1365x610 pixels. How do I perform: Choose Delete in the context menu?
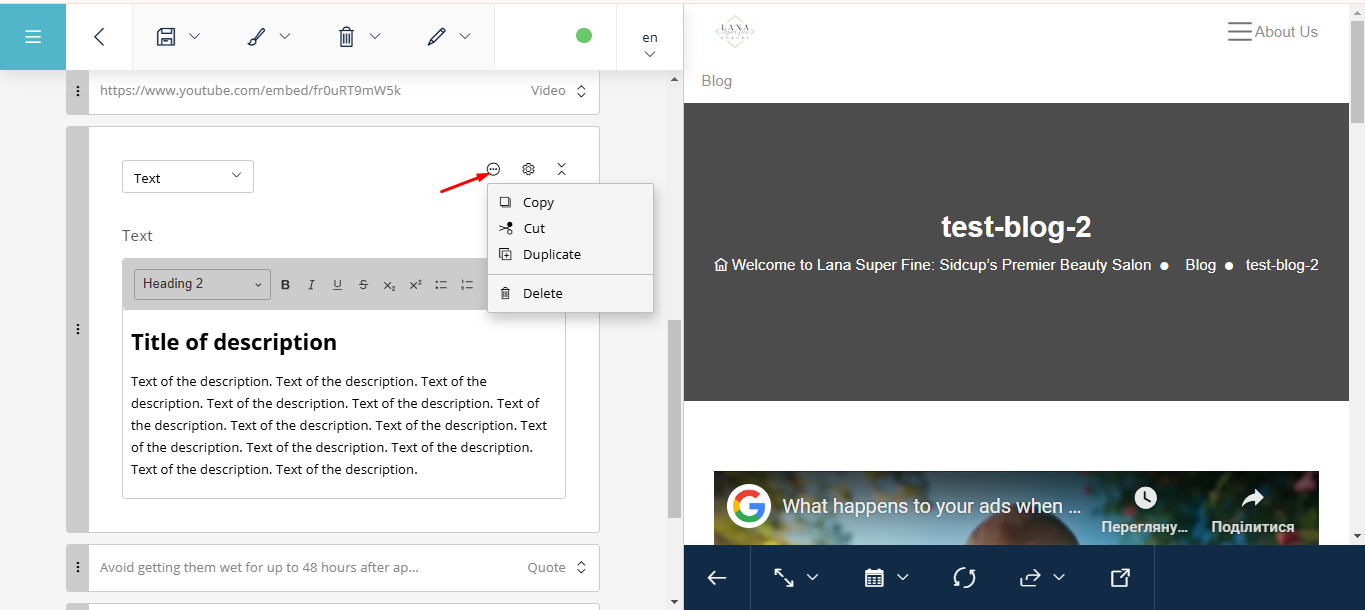(x=542, y=293)
